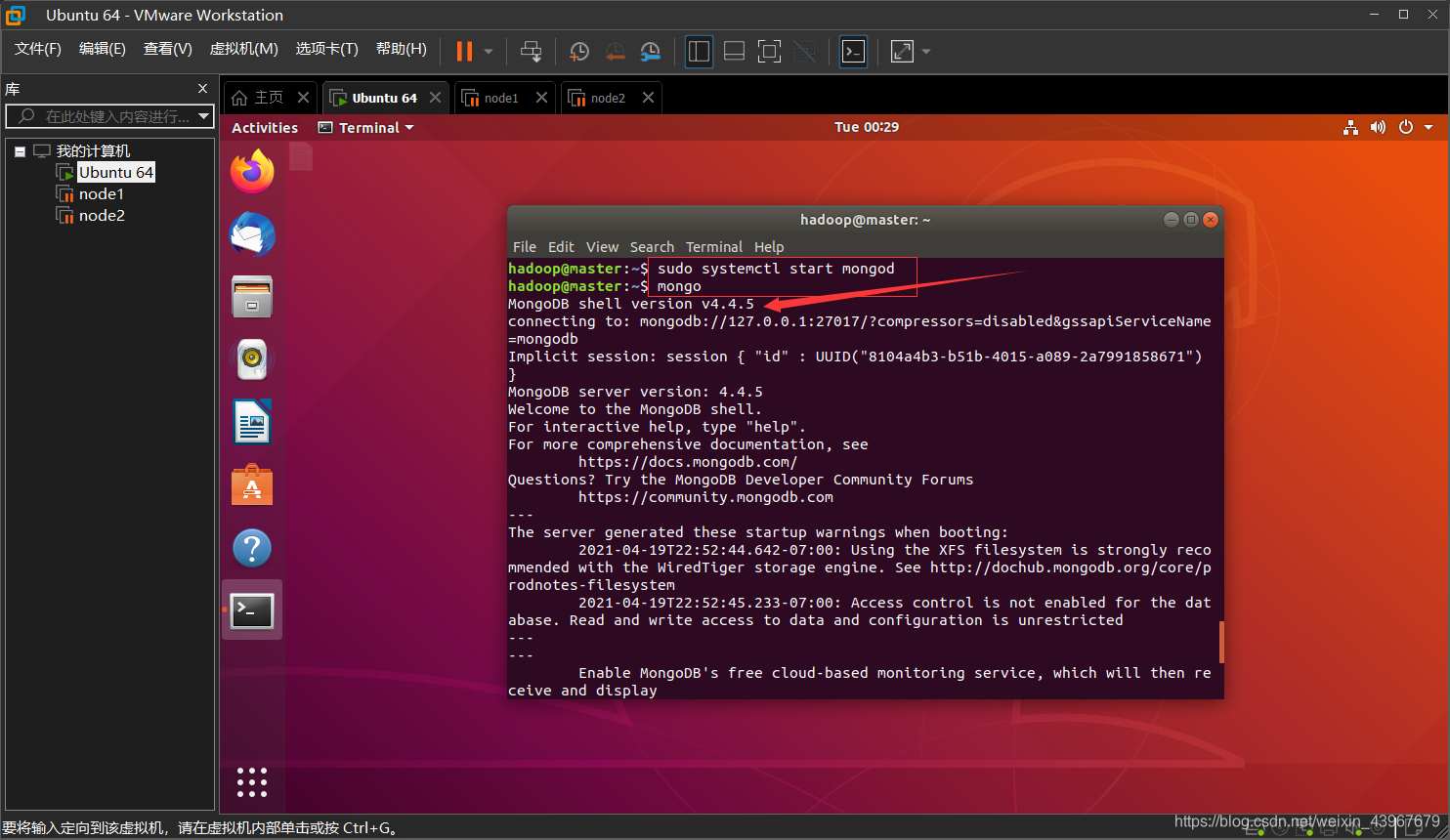Open the terminal Edit menu
The image size is (1450, 840).
pyautogui.click(x=561, y=247)
